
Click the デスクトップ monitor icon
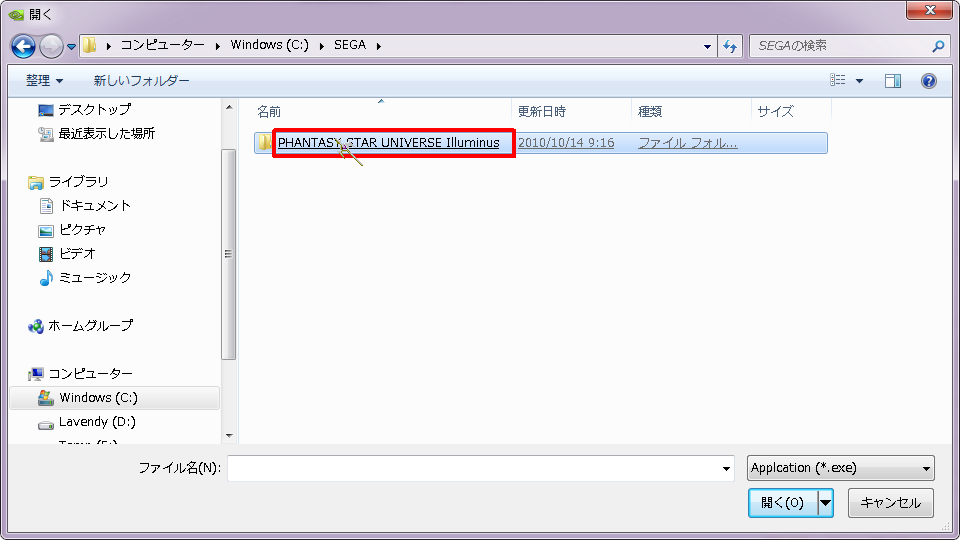pos(46,110)
